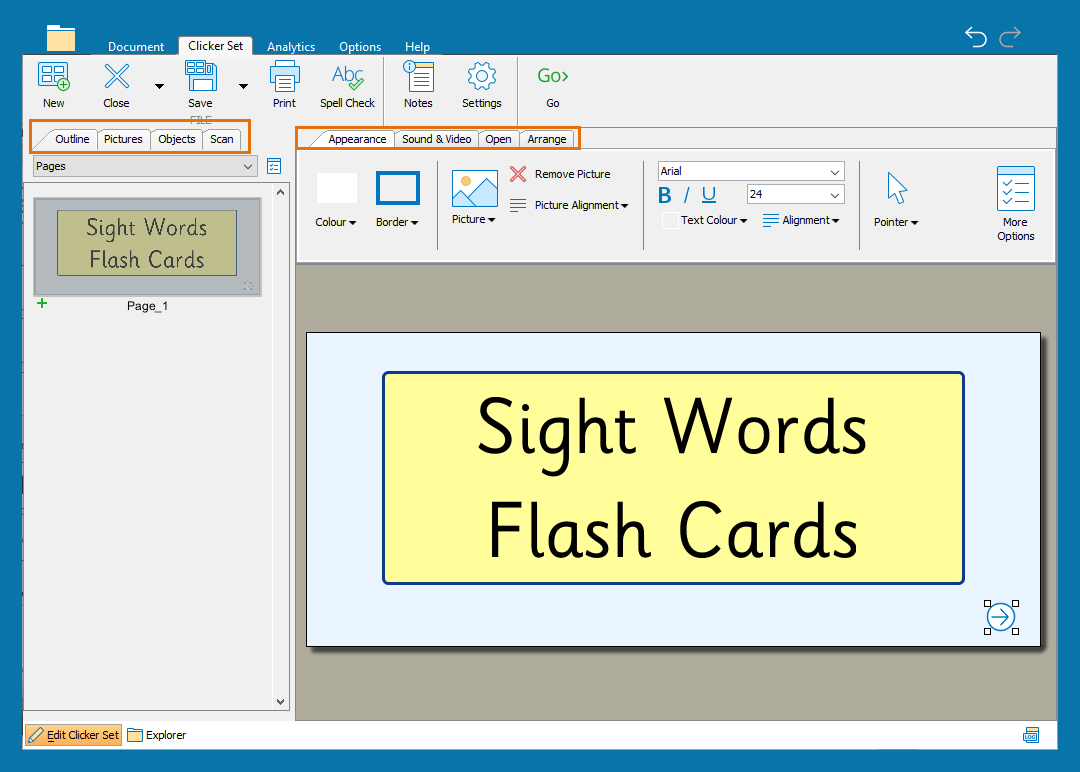This screenshot has width=1080, height=772.
Task: Open the Notes tool
Action: coord(418,77)
